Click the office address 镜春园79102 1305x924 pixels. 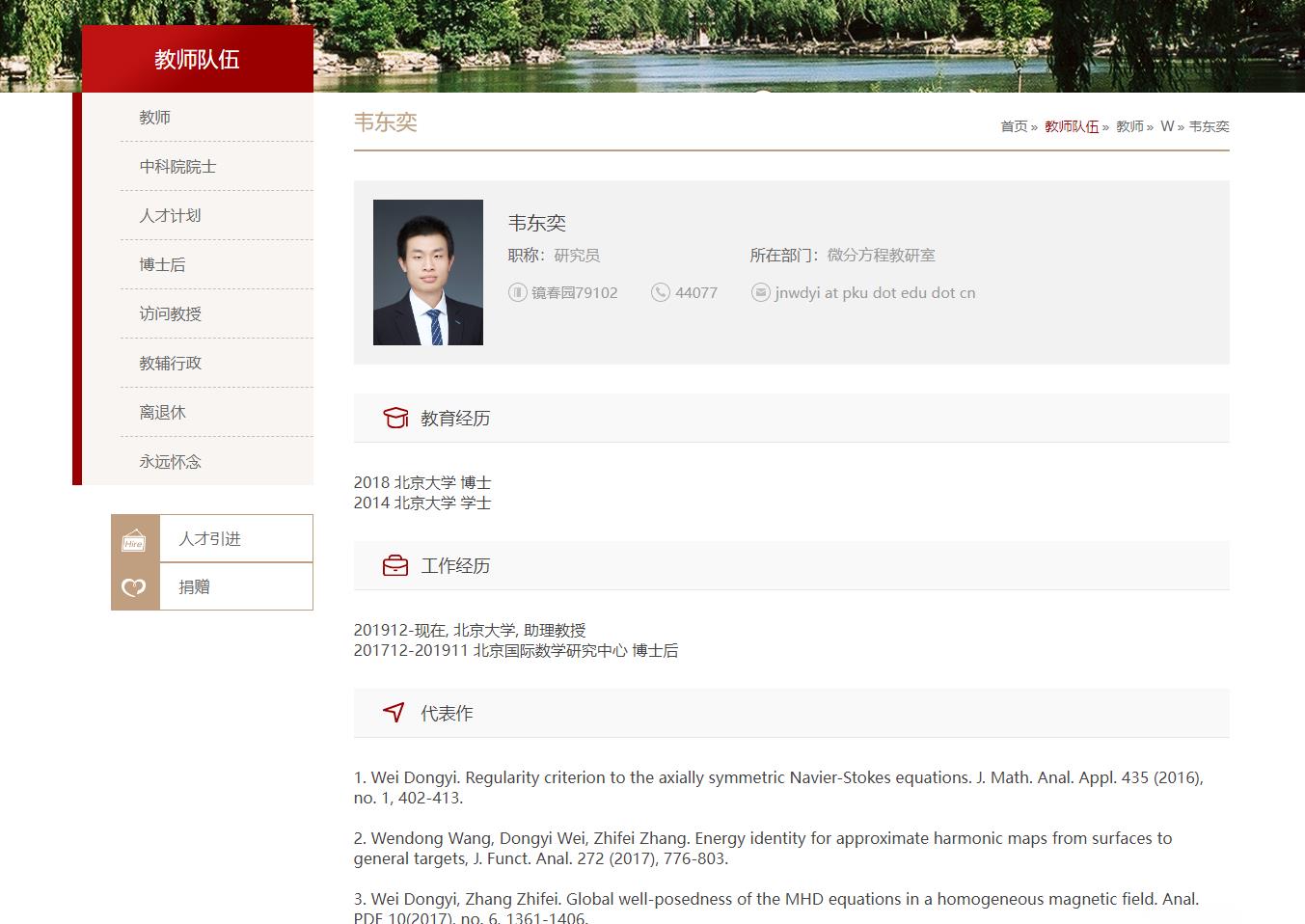pyautogui.click(x=575, y=292)
